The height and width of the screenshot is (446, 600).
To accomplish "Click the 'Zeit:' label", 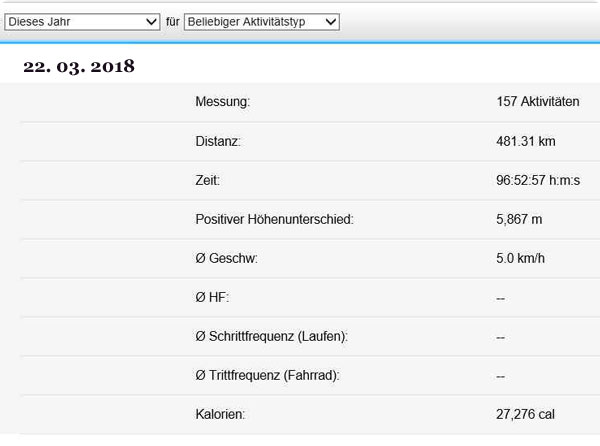I will (207, 180).
